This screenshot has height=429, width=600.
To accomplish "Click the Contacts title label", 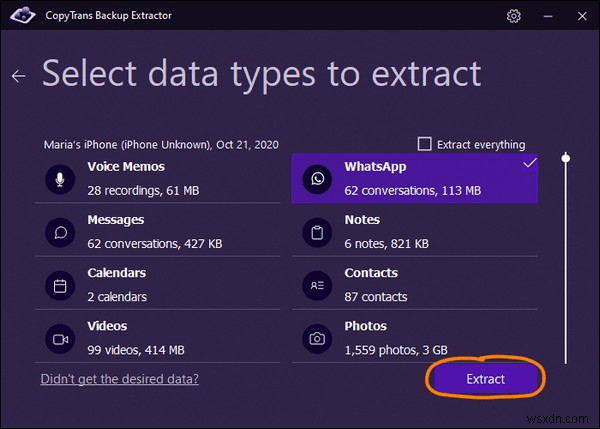I will [371, 273].
